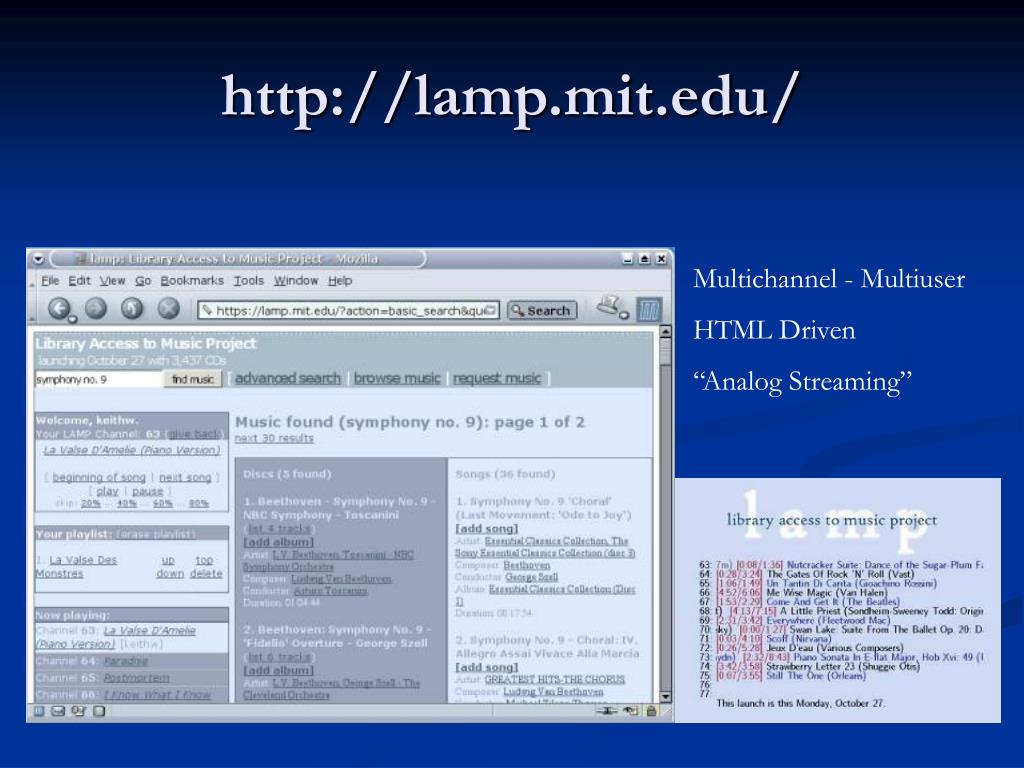Open 'Paradise' on Channel 64
The image size is (1024, 768).
(126, 662)
